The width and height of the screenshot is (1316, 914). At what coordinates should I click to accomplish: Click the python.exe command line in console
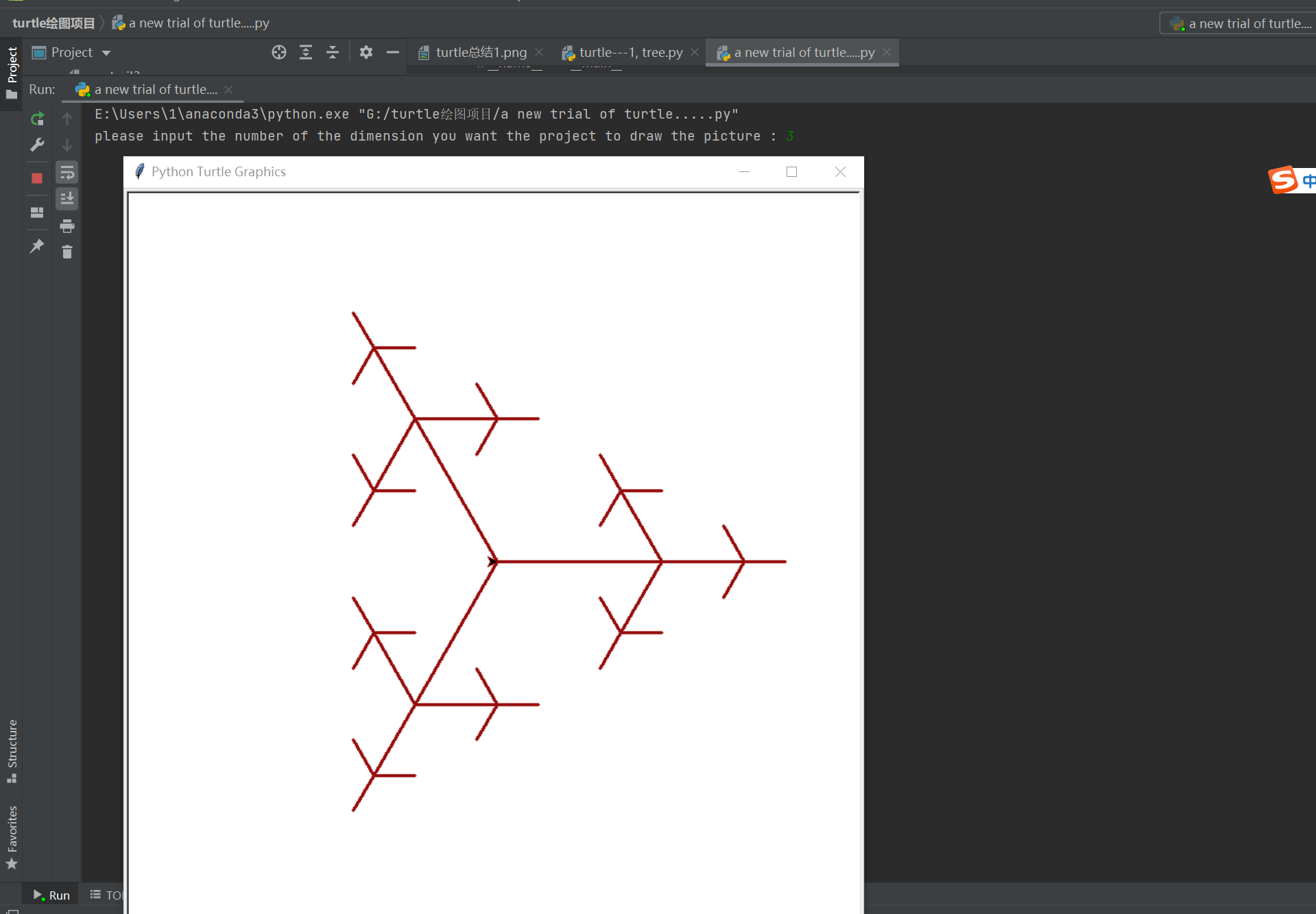coord(416,115)
